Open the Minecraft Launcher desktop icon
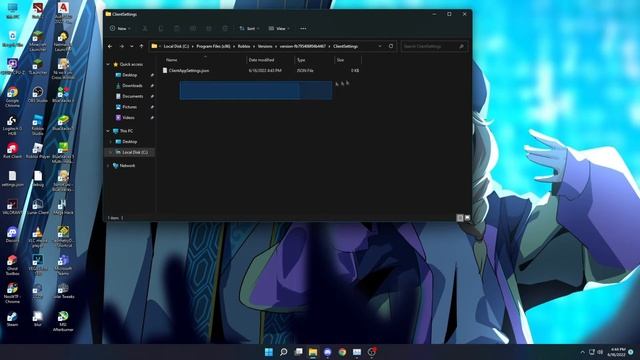640x360 pixels. [x=38, y=41]
